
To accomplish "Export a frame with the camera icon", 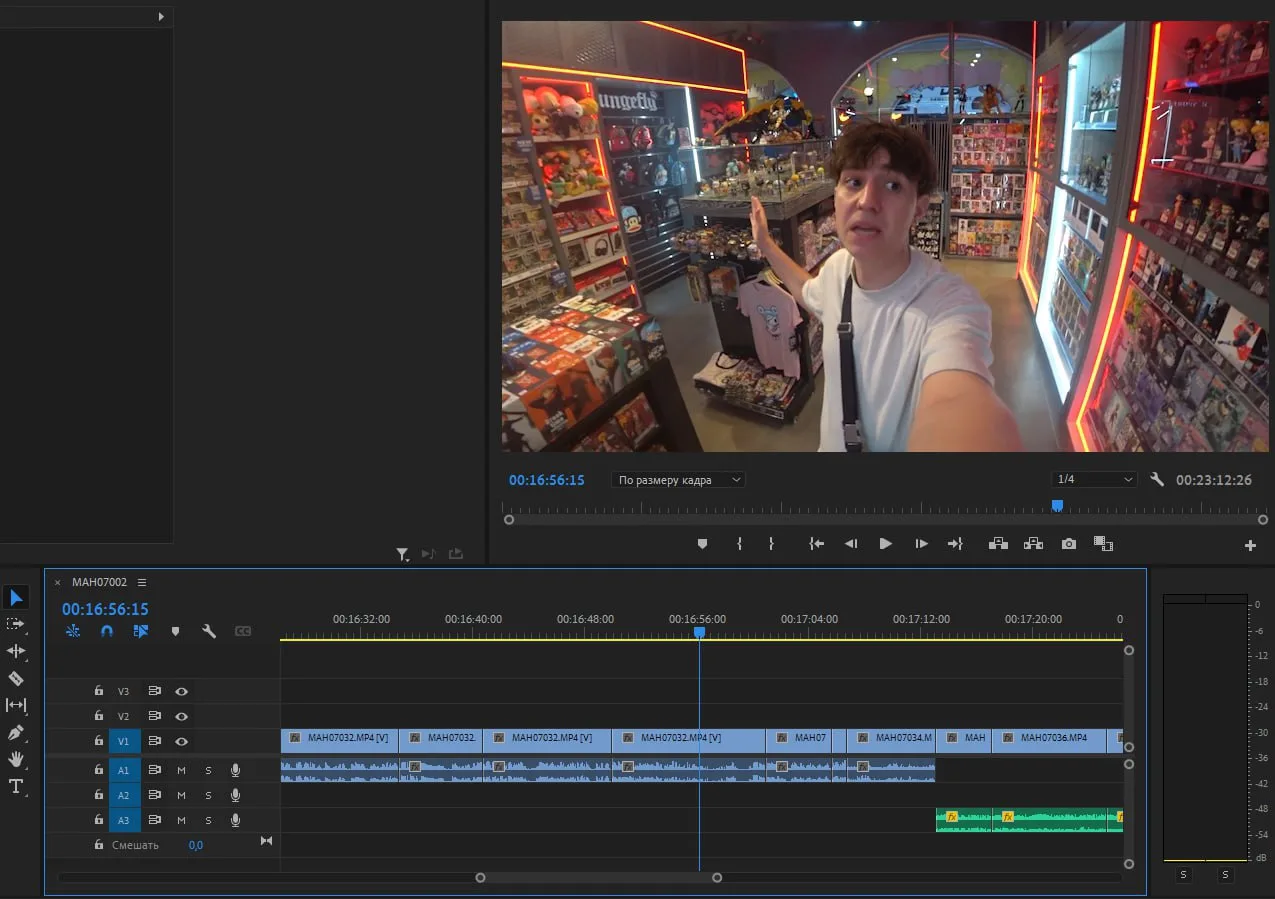I will [x=1069, y=544].
